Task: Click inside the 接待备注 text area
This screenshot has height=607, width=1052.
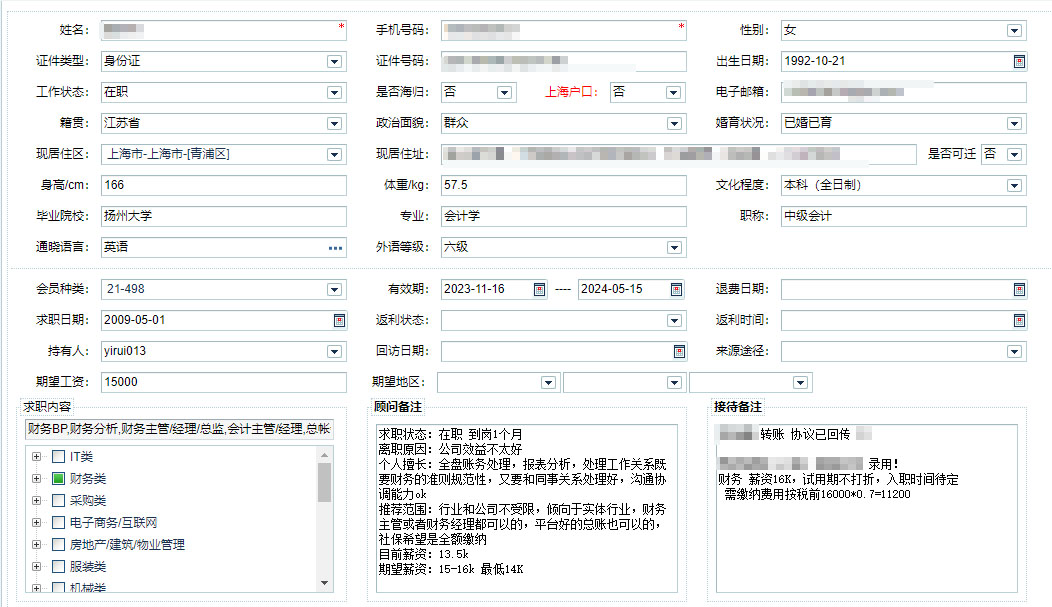Action: click(867, 508)
